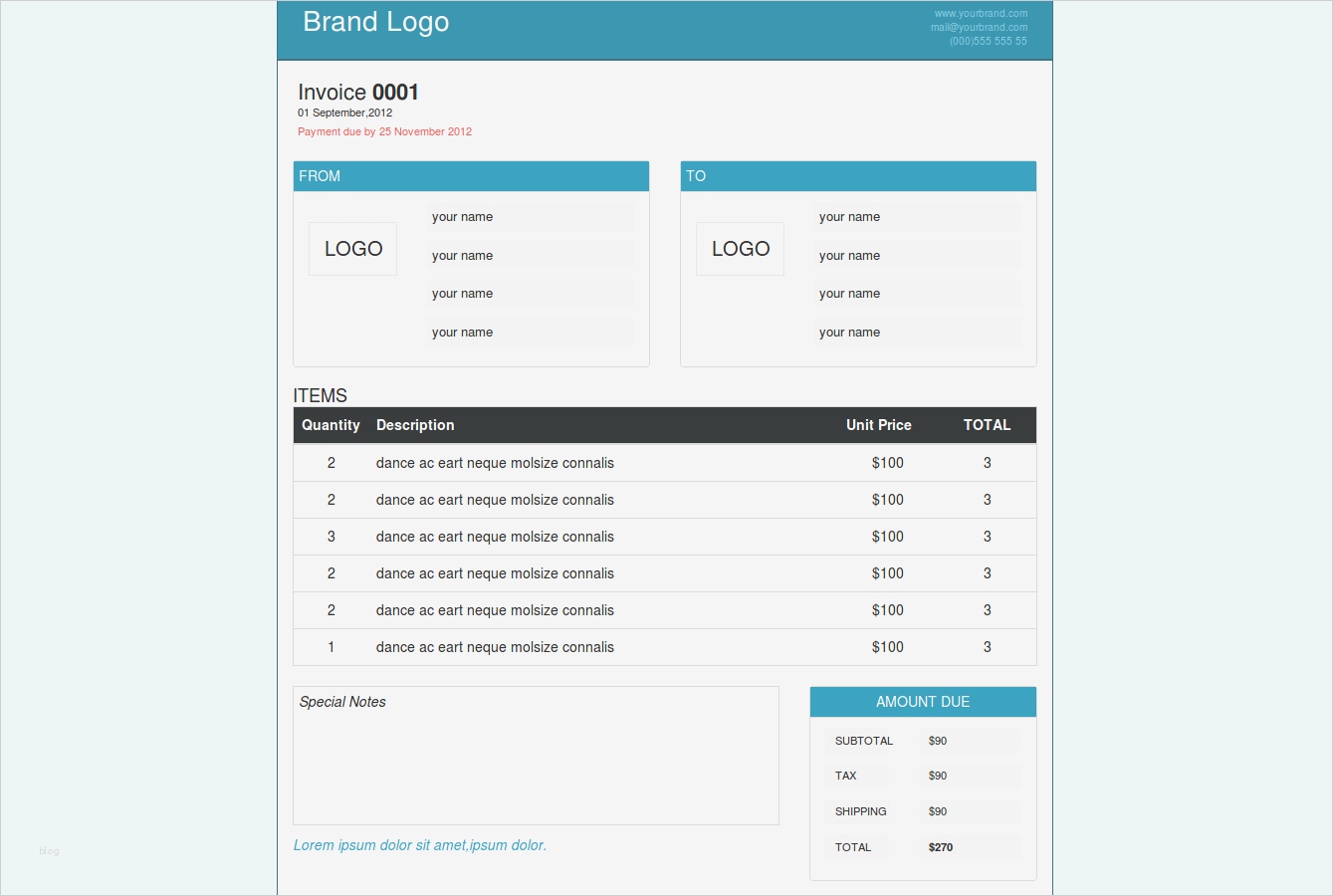
Task: Click the second 'your name' field in TO
Action: point(918,256)
